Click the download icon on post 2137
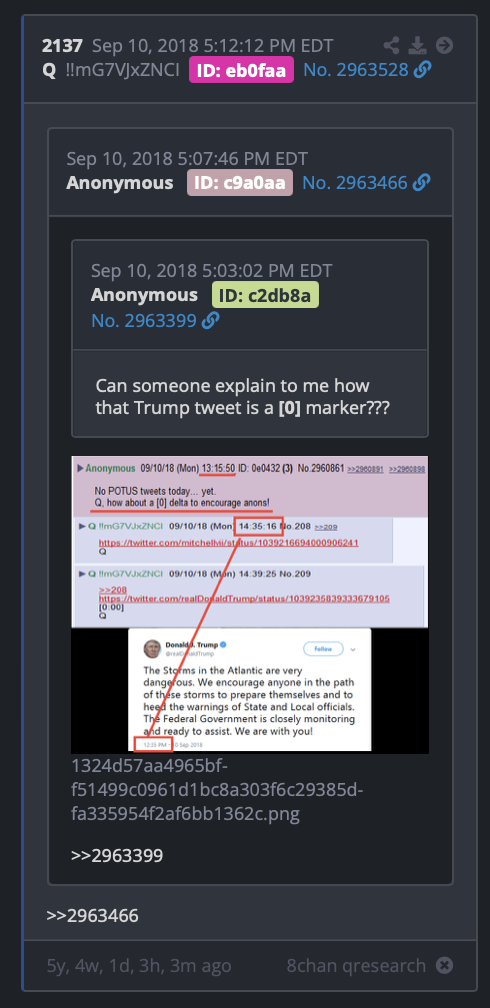Image resolution: width=490 pixels, height=1008 pixels. pyautogui.click(x=417, y=46)
